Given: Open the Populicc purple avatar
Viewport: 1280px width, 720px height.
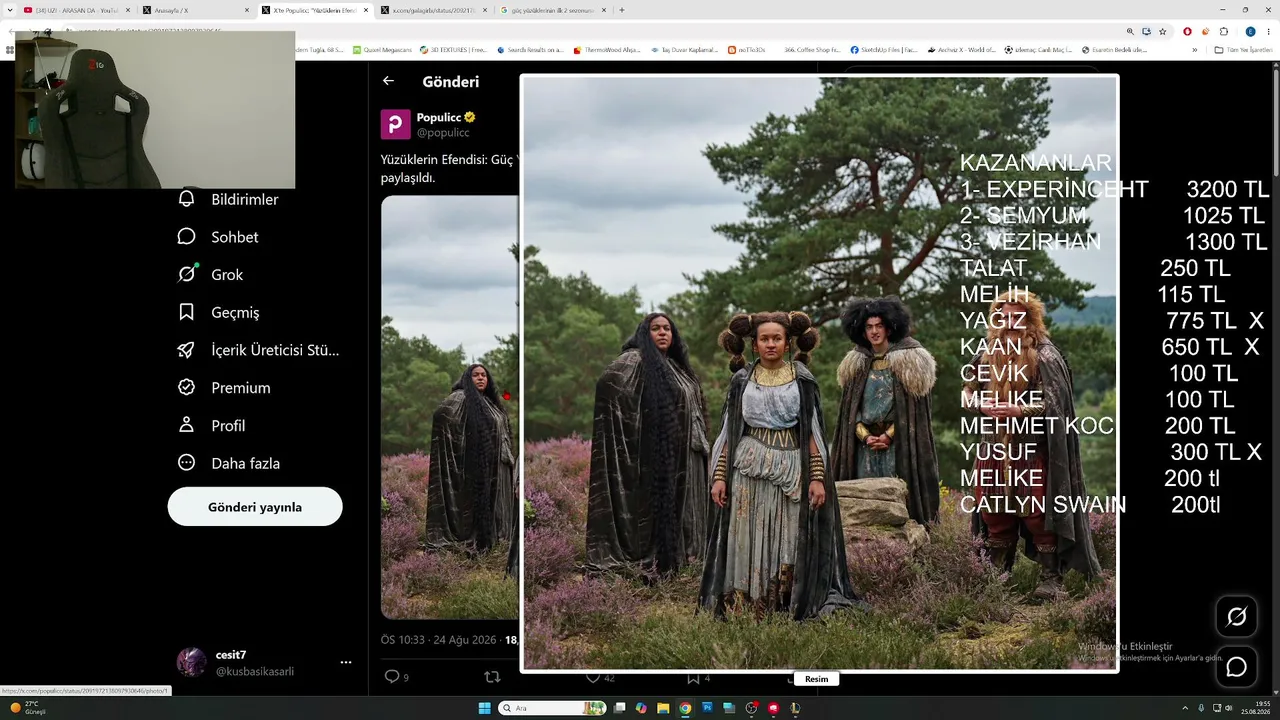Looking at the screenshot, I should click(396, 124).
